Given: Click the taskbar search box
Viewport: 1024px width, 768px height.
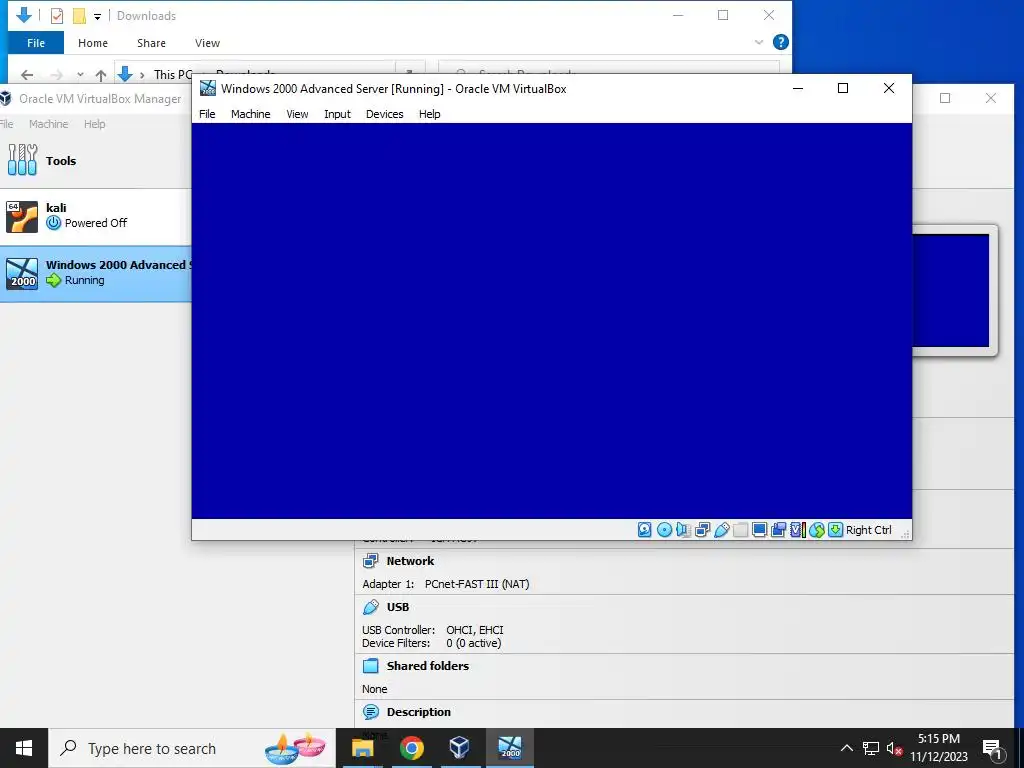Looking at the screenshot, I should tap(192, 748).
